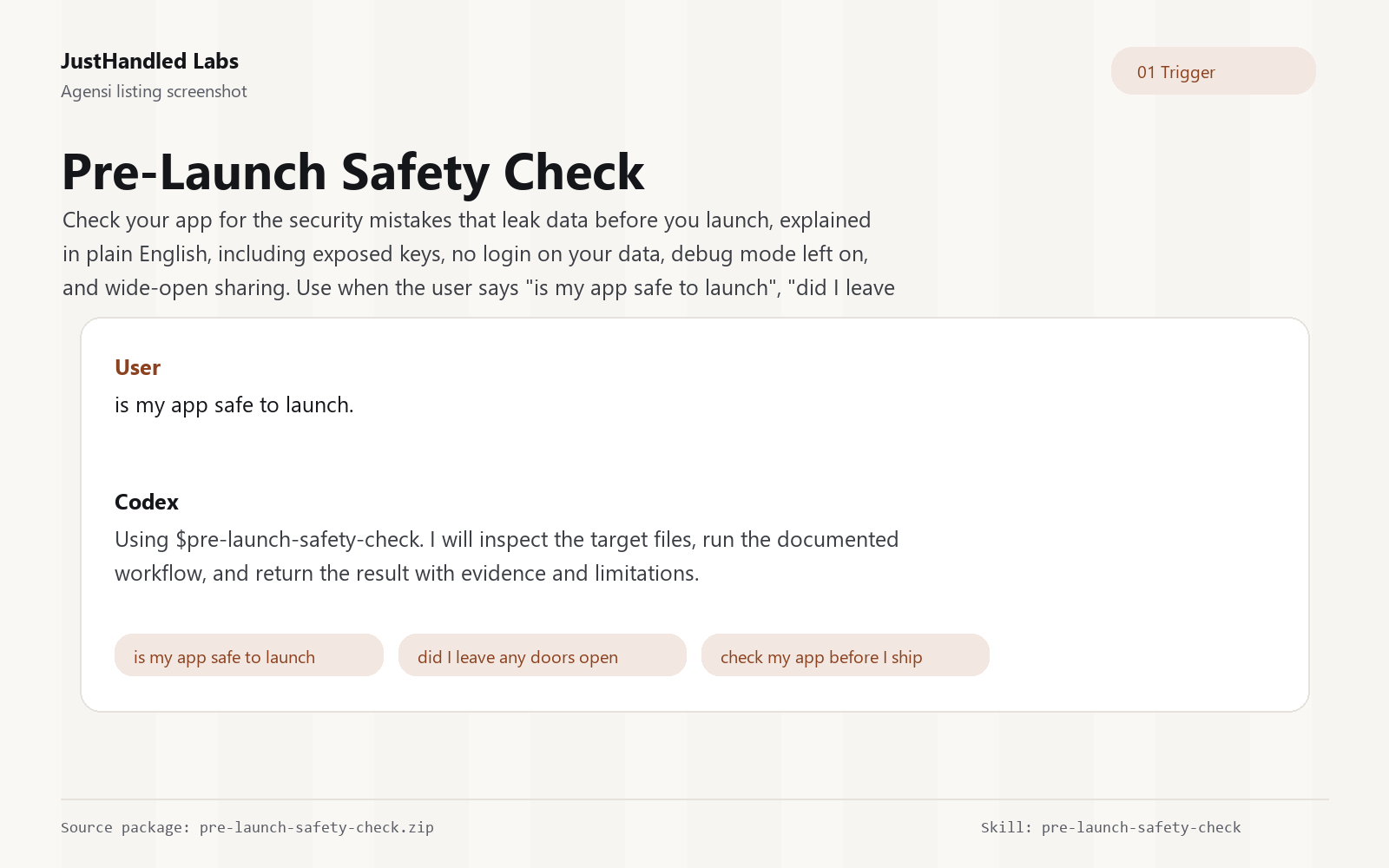The image size is (1389, 868).
Task: Select the 'did I leave any doors open' chip
Action: point(543,655)
